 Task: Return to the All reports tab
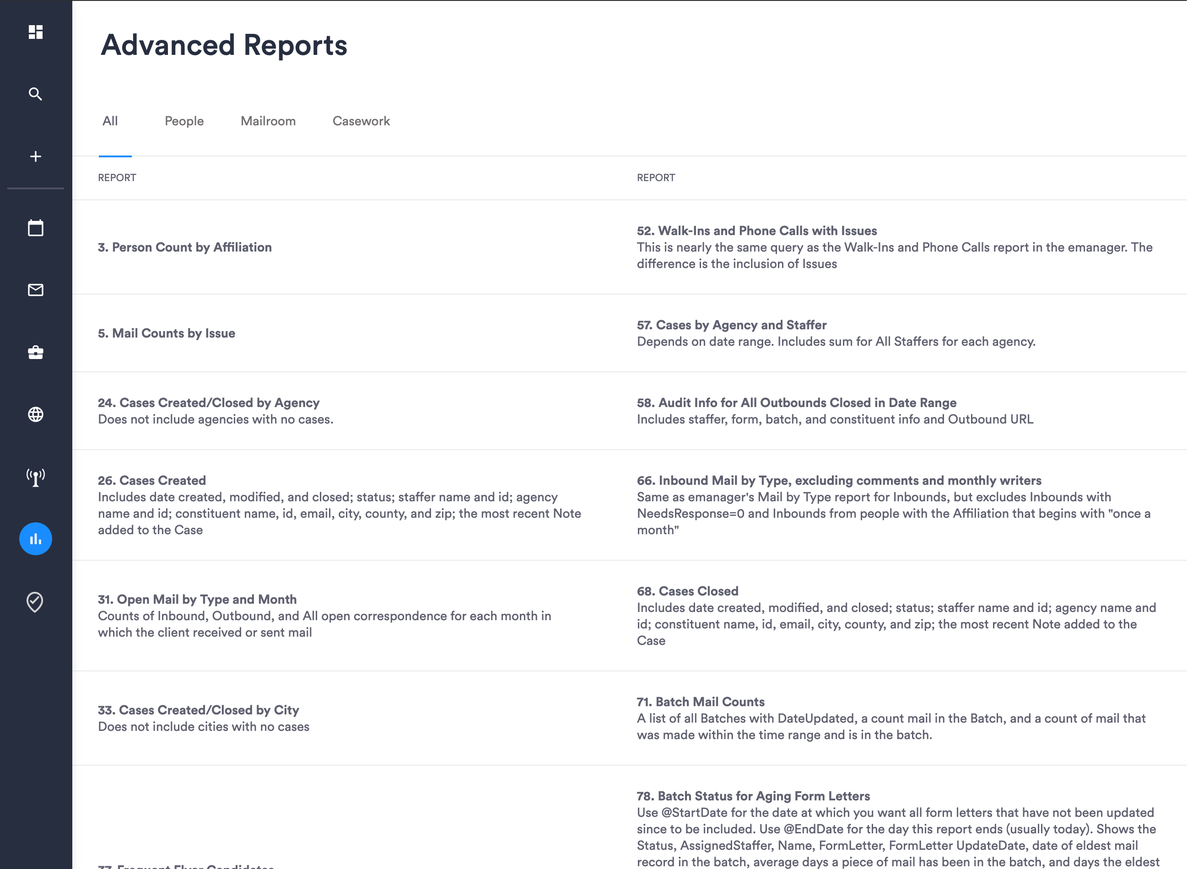point(110,120)
